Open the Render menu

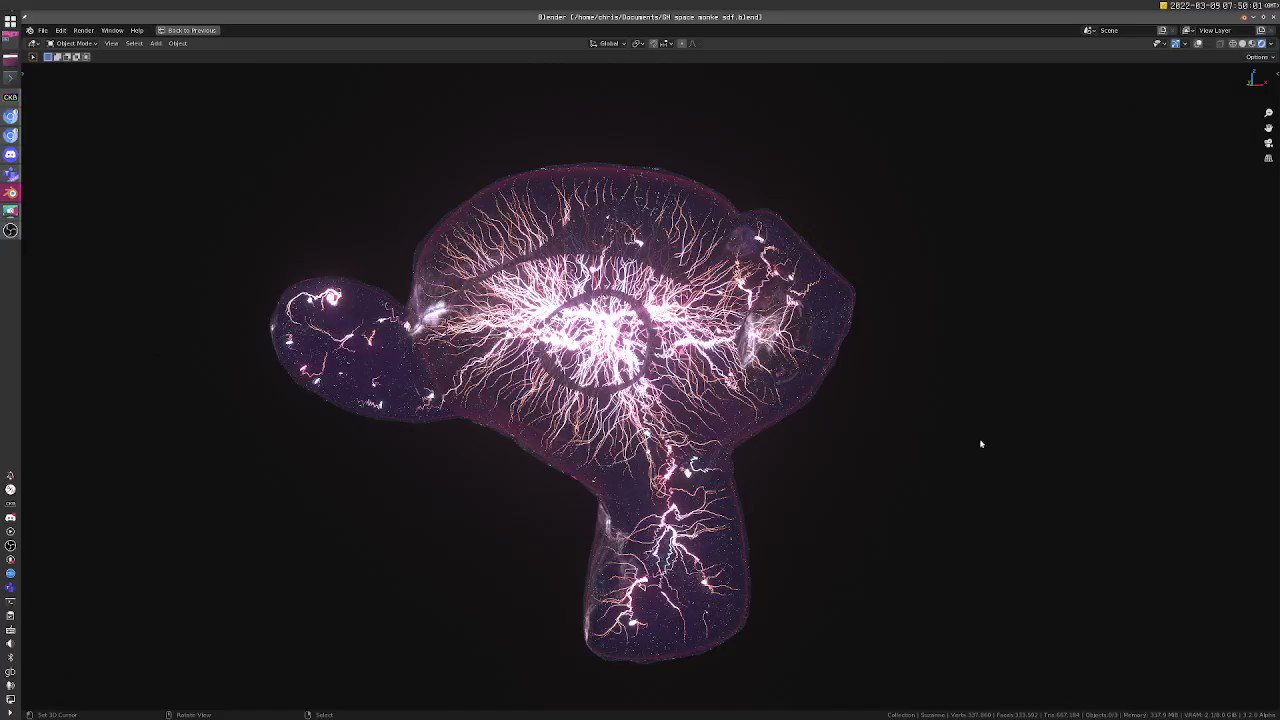[83, 30]
